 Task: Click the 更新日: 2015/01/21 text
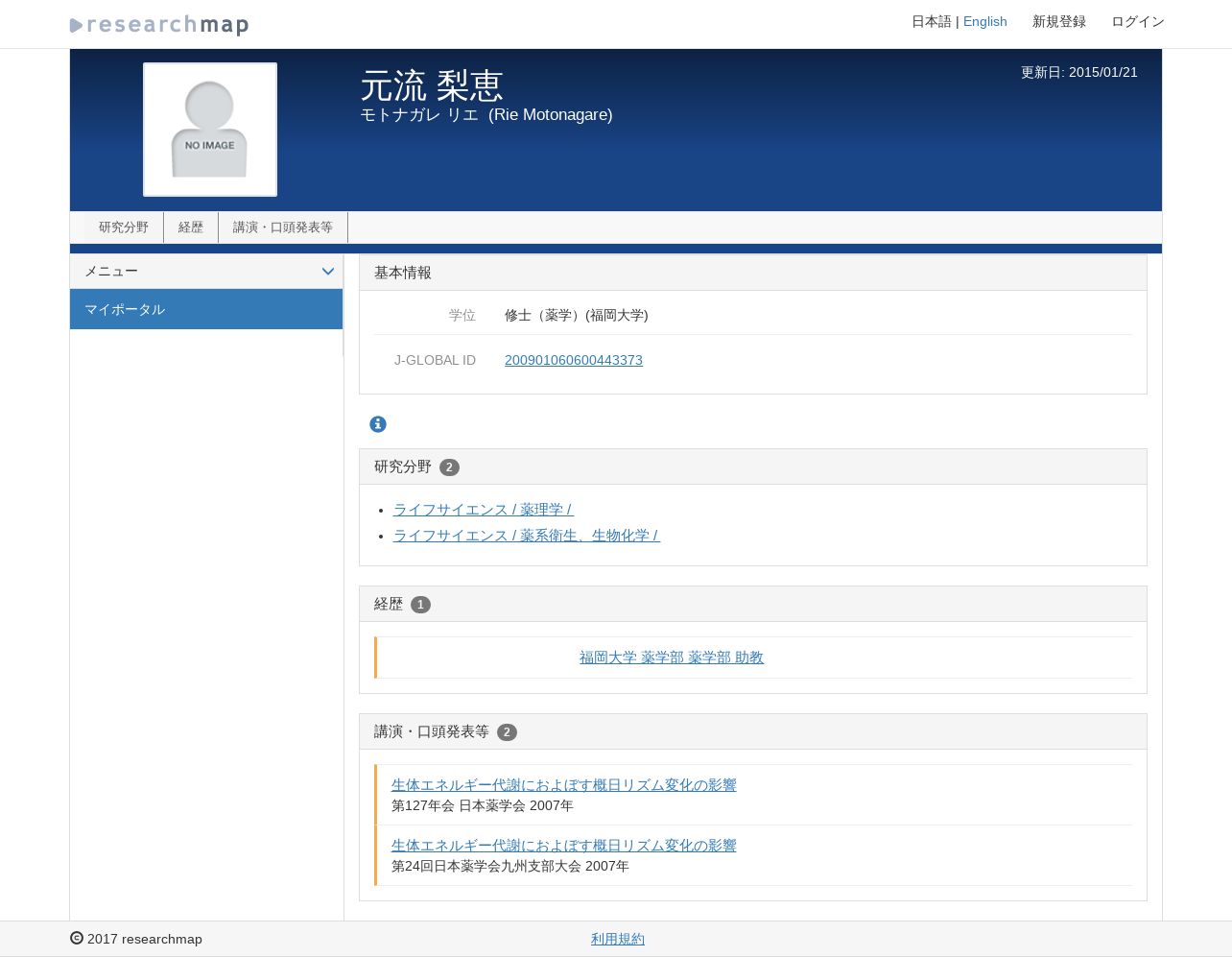tap(1079, 72)
